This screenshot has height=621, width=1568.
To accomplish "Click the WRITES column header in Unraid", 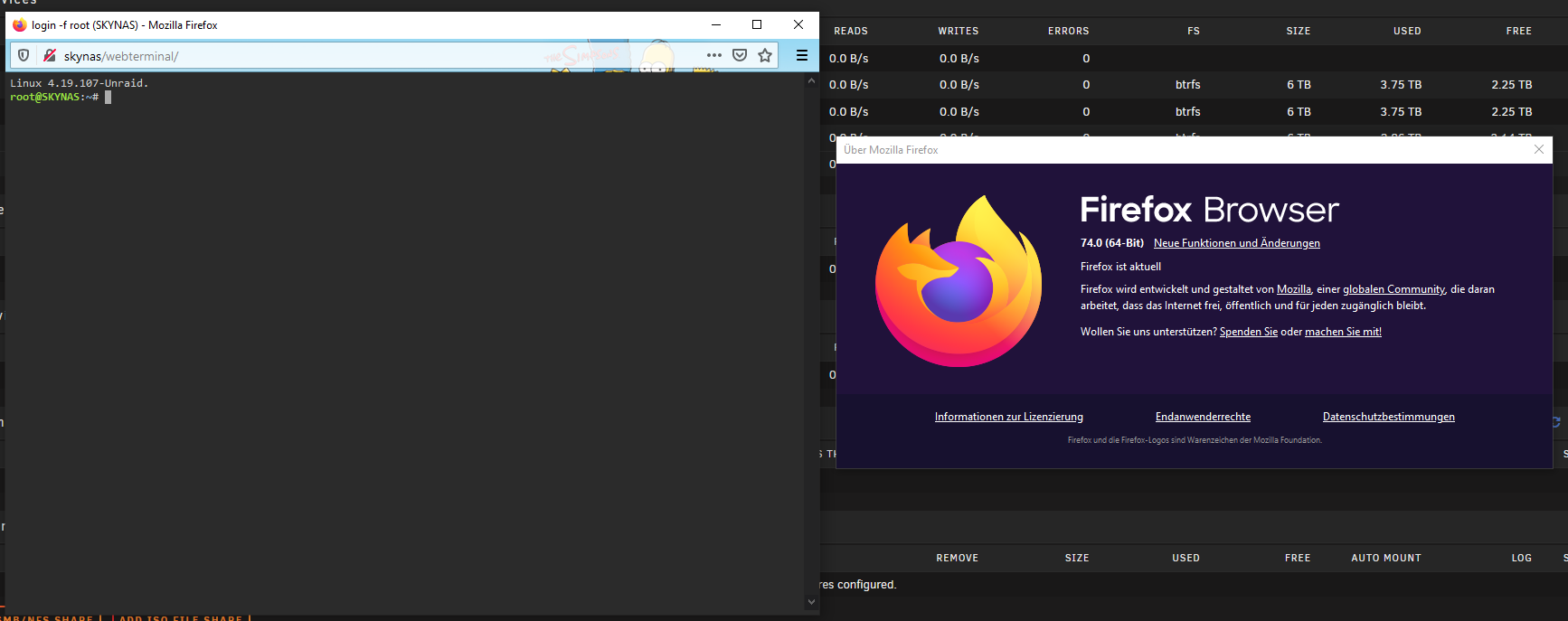I will click(x=959, y=31).
